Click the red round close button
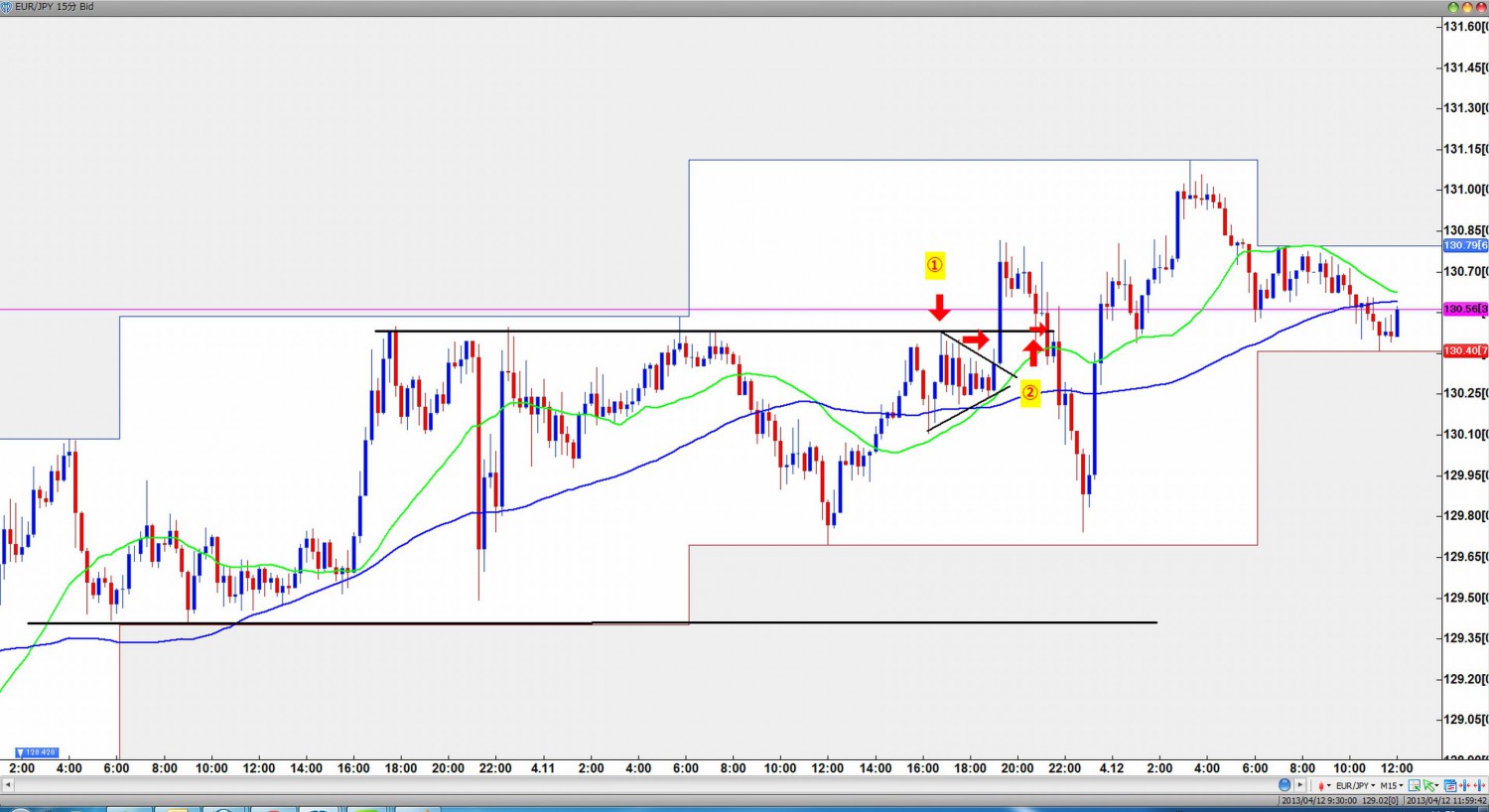 pos(1481,7)
